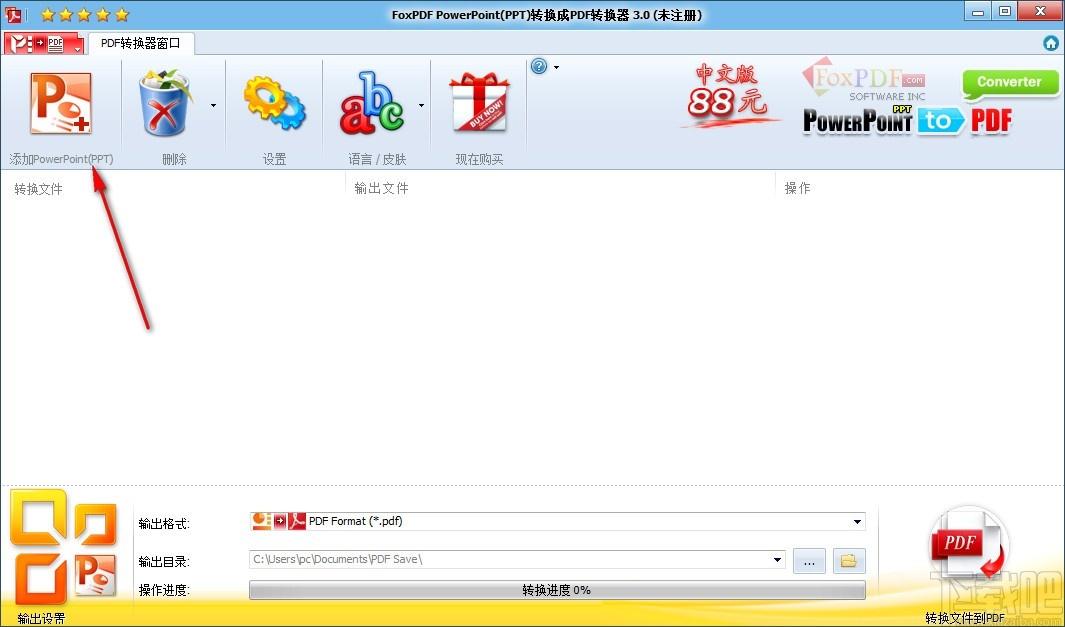Maximize the FoxPDF window
Image resolution: width=1065 pixels, height=627 pixels.
(x=1005, y=11)
